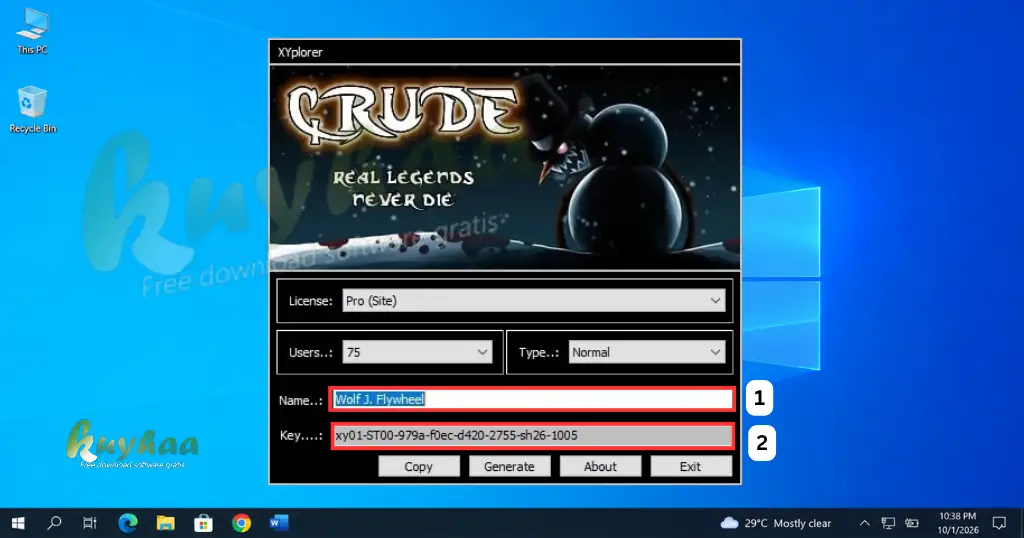Launch Microsoft Edge from the taskbar
The width and height of the screenshot is (1024, 538).
128,523
